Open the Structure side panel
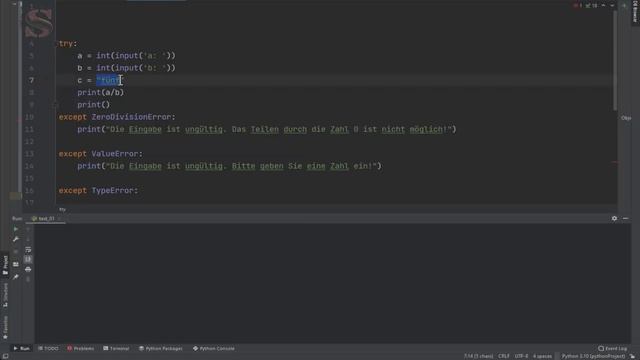The image size is (640, 360). [x=5, y=295]
